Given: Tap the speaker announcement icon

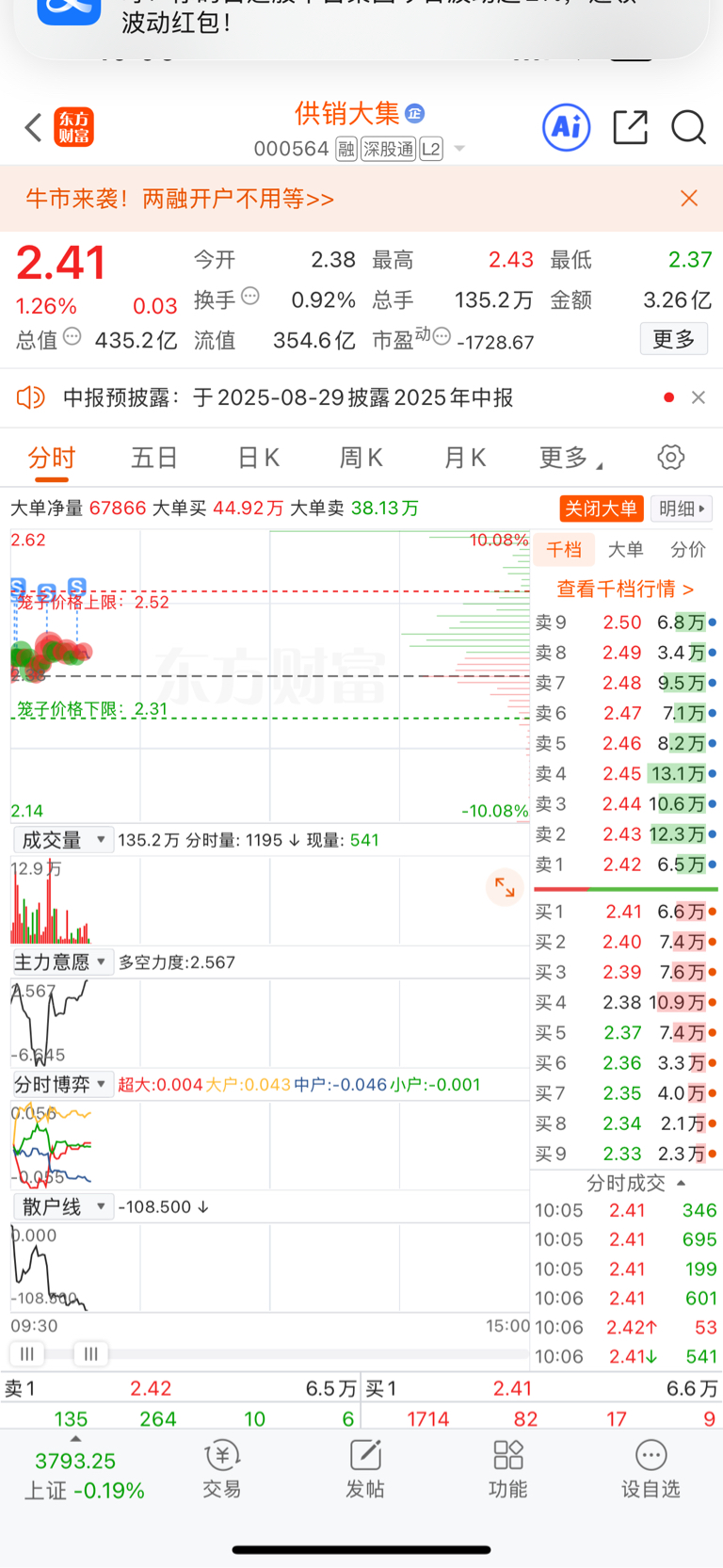Looking at the screenshot, I should (30, 397).
